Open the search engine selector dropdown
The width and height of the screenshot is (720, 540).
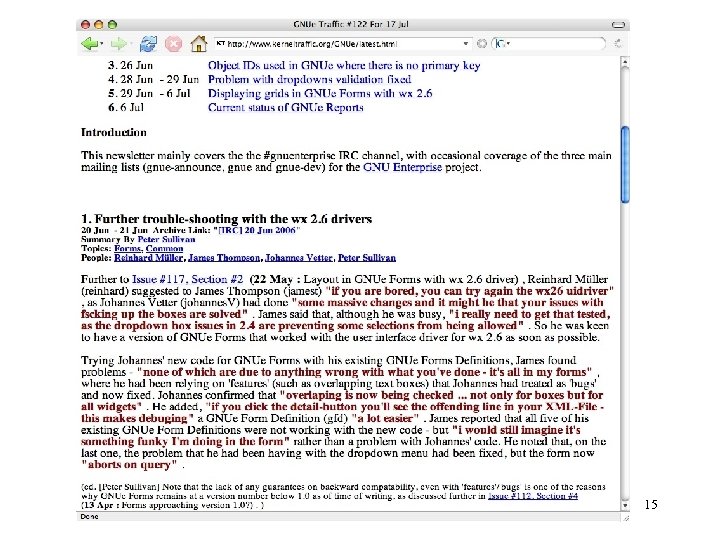point(502,44)
